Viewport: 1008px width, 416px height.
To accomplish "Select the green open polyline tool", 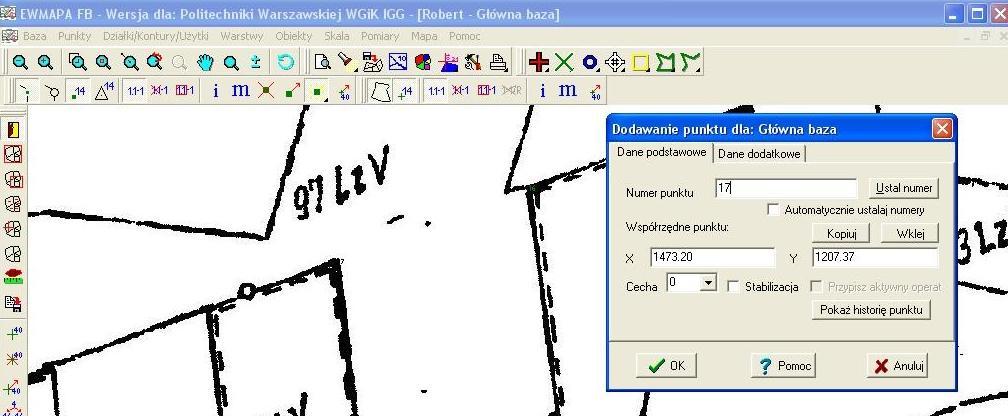I will click(x=691, y=62).
